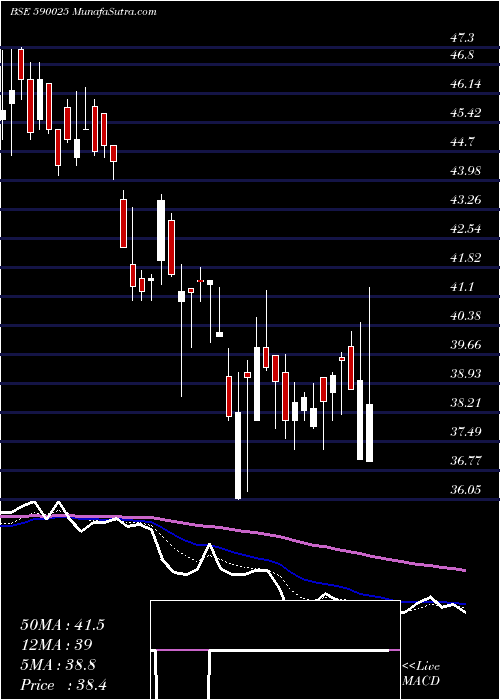Click the 38.21 price axis label
Screen dimensions: 500x700
point(466,403)
